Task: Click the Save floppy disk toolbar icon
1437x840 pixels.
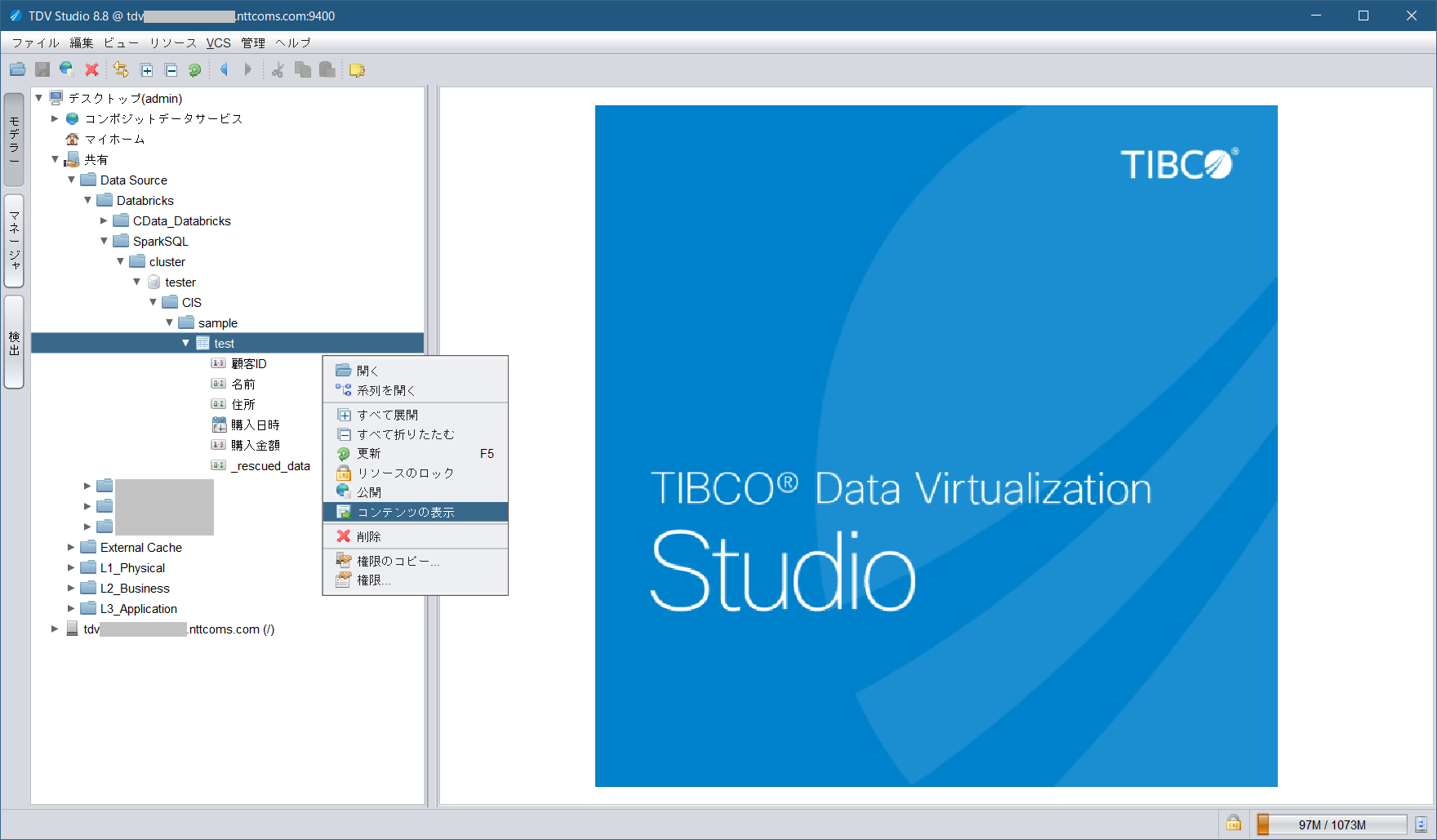Action: click(42, 70)
